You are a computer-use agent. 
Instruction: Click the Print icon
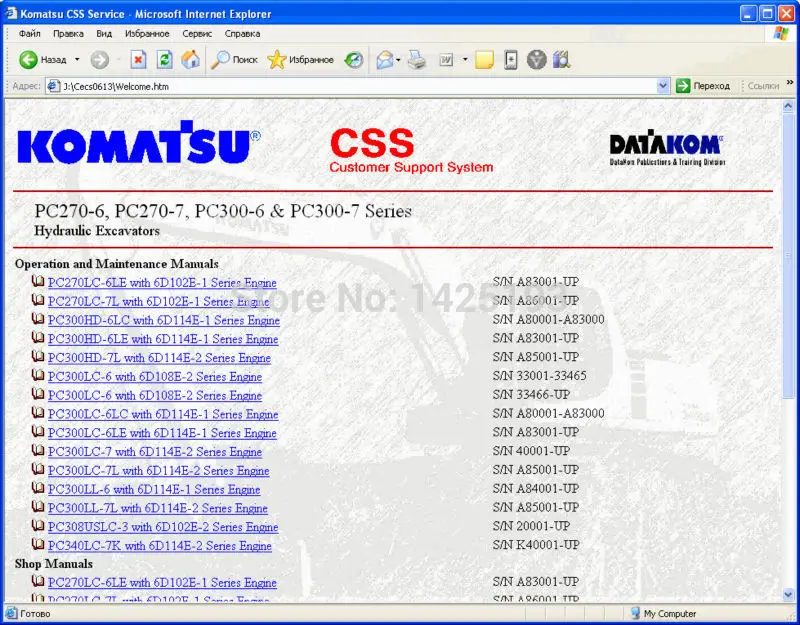pos(416,59)
